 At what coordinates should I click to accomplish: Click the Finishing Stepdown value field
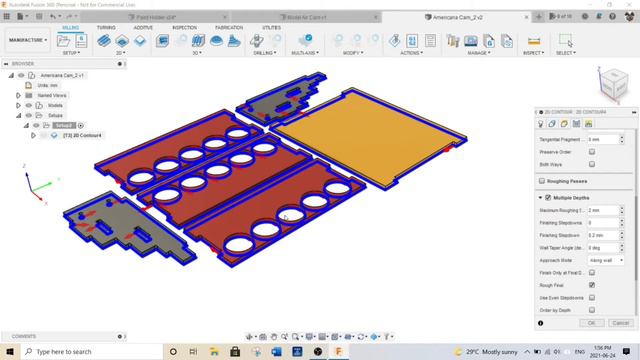[603, 235]
